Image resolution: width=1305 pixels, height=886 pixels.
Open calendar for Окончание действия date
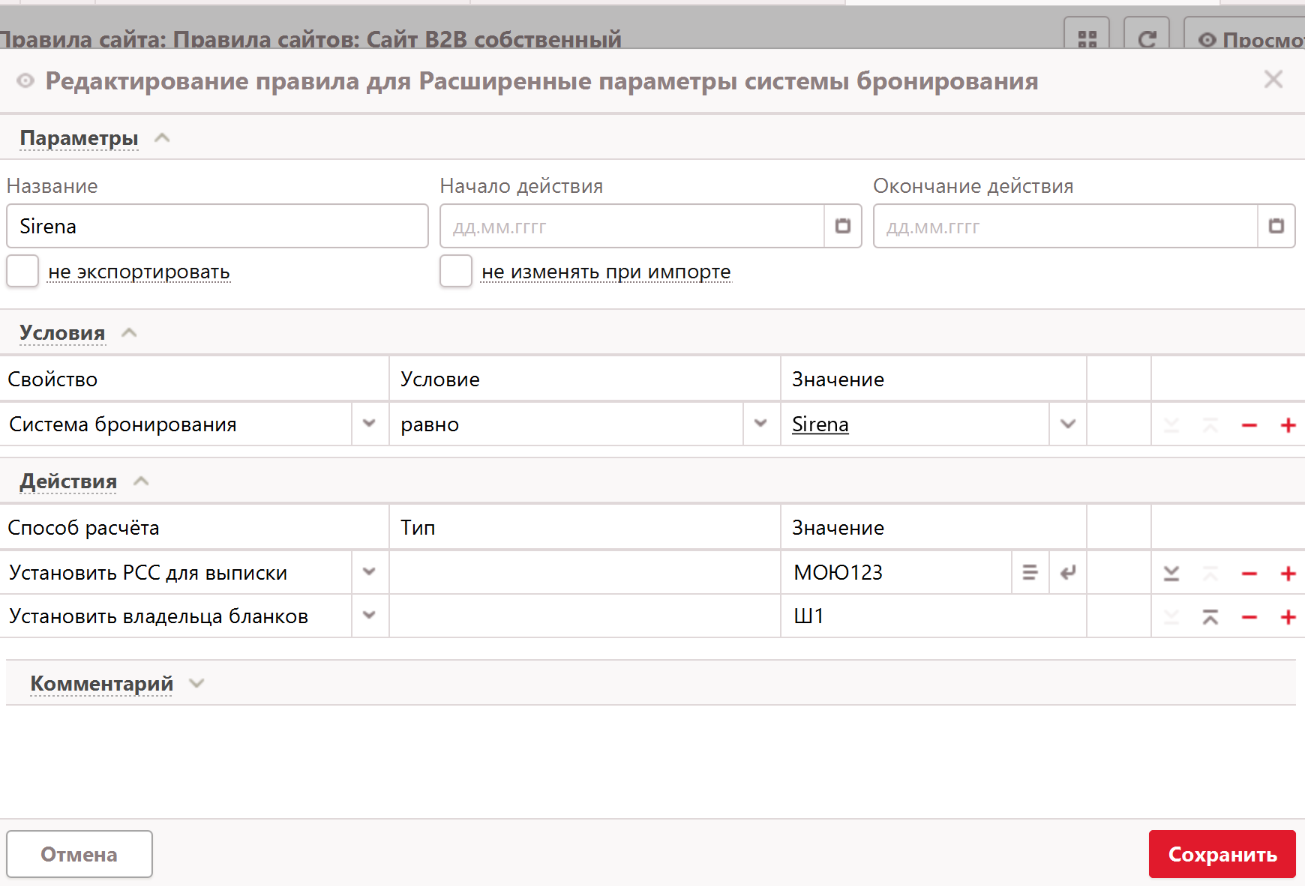pos(1276,227)
